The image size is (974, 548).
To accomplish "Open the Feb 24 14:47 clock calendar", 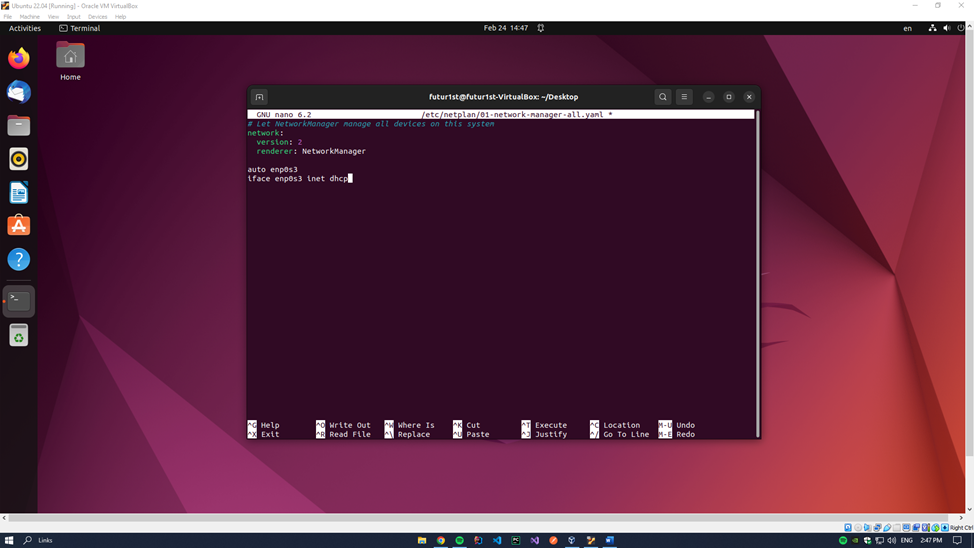I will [x=506, y=28].
